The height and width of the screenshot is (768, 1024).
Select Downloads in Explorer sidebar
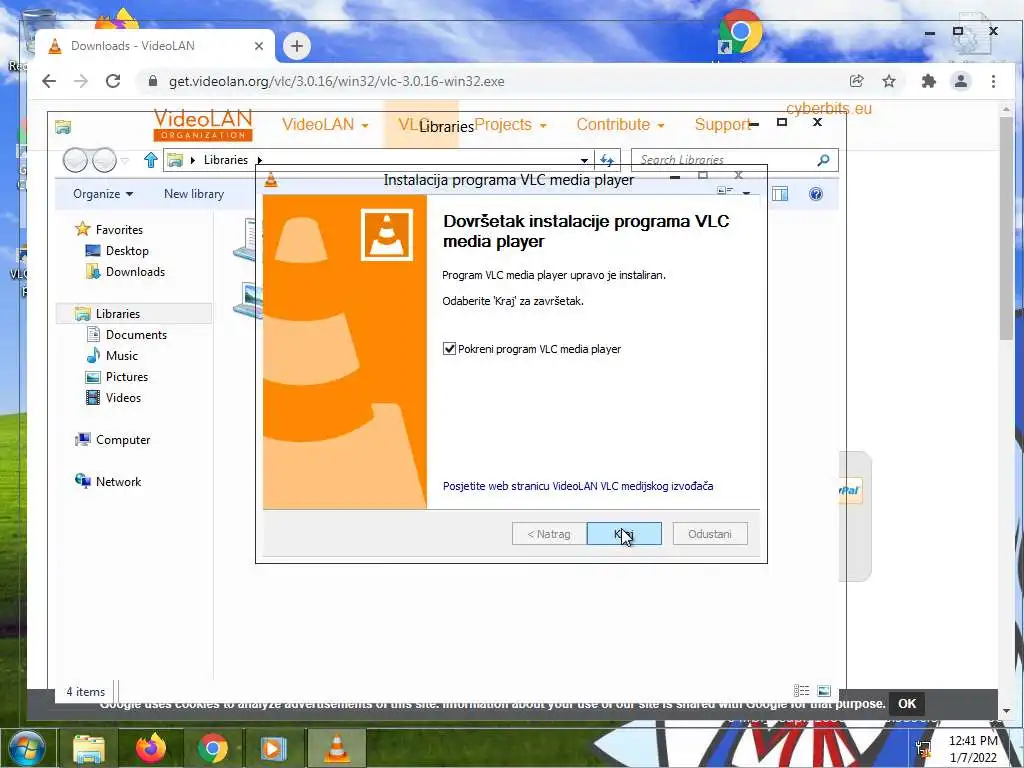pyautogui.click(x=135, y=272)
